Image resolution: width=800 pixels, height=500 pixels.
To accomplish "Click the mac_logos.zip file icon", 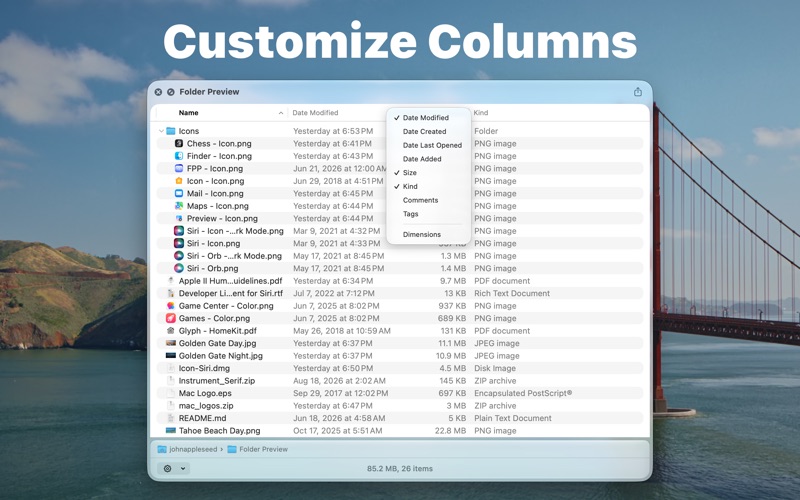I will (170, 406).
